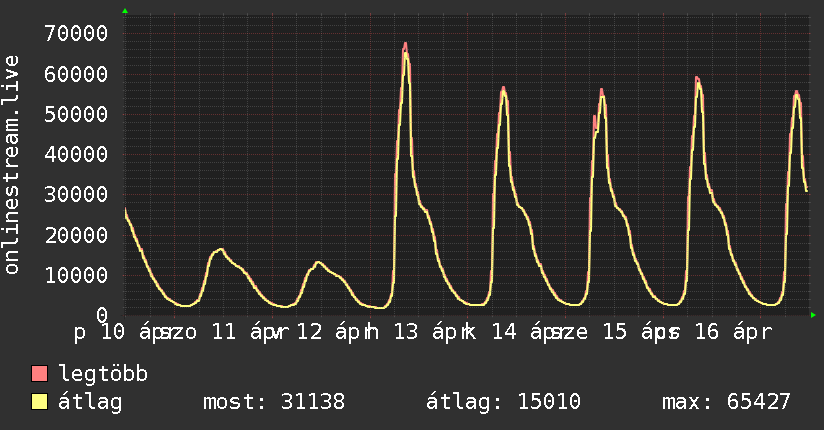824x430 pixels.
Task: Click the 30000 y-axis label
Action: (76, 194)
